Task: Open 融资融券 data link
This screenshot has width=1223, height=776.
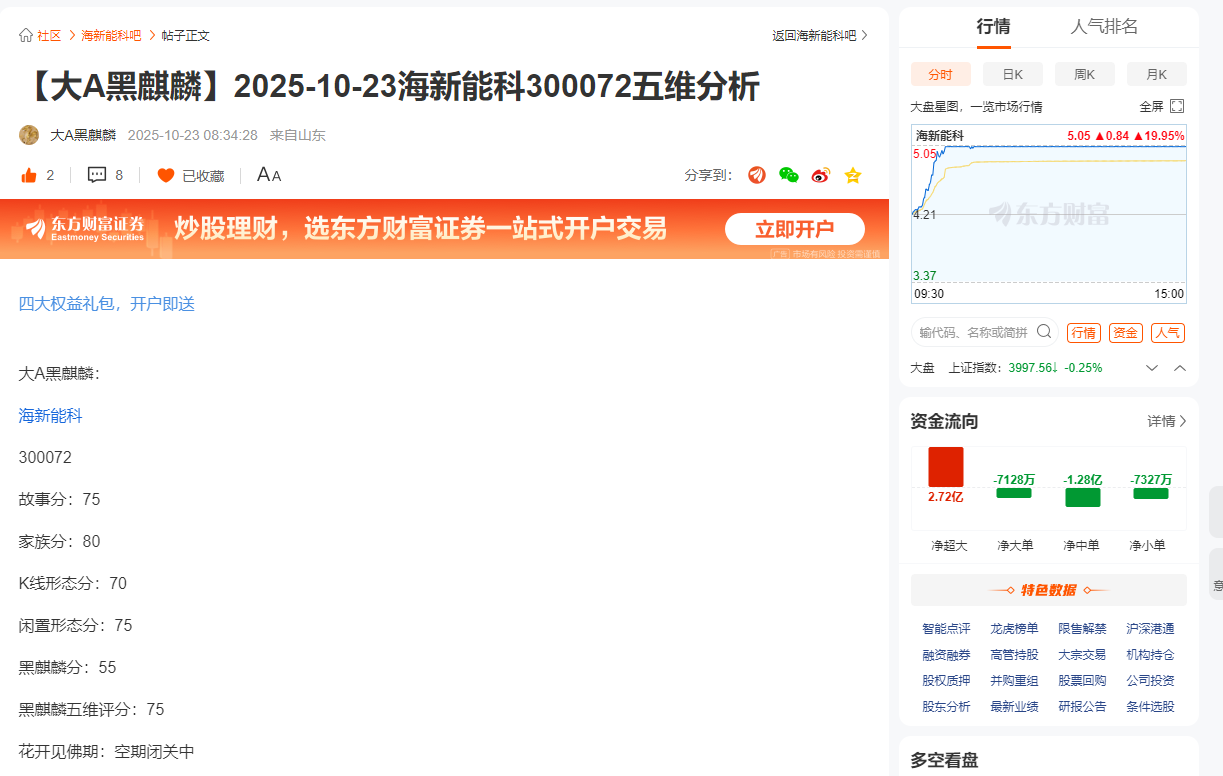Action: [x=946, y=654]
